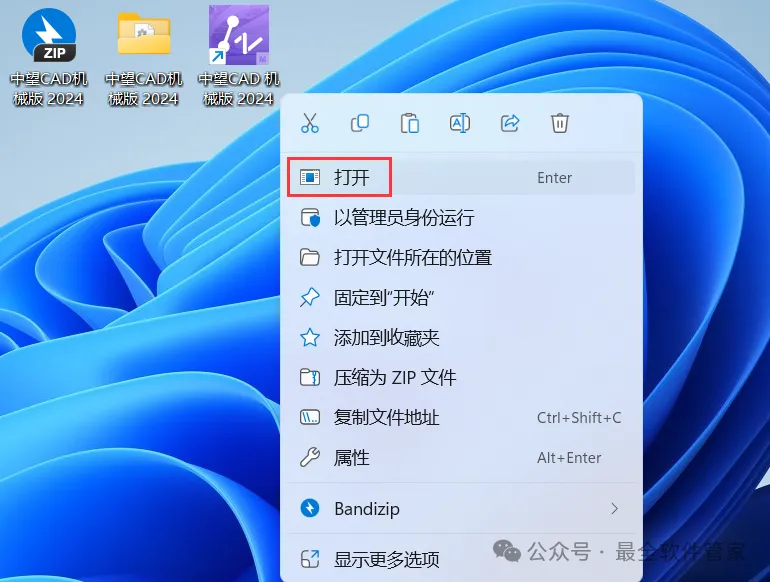Viewport: 770px width, 582px height.
Task: Expand the Bandizip submenu arrow
Action: (614, 508)
